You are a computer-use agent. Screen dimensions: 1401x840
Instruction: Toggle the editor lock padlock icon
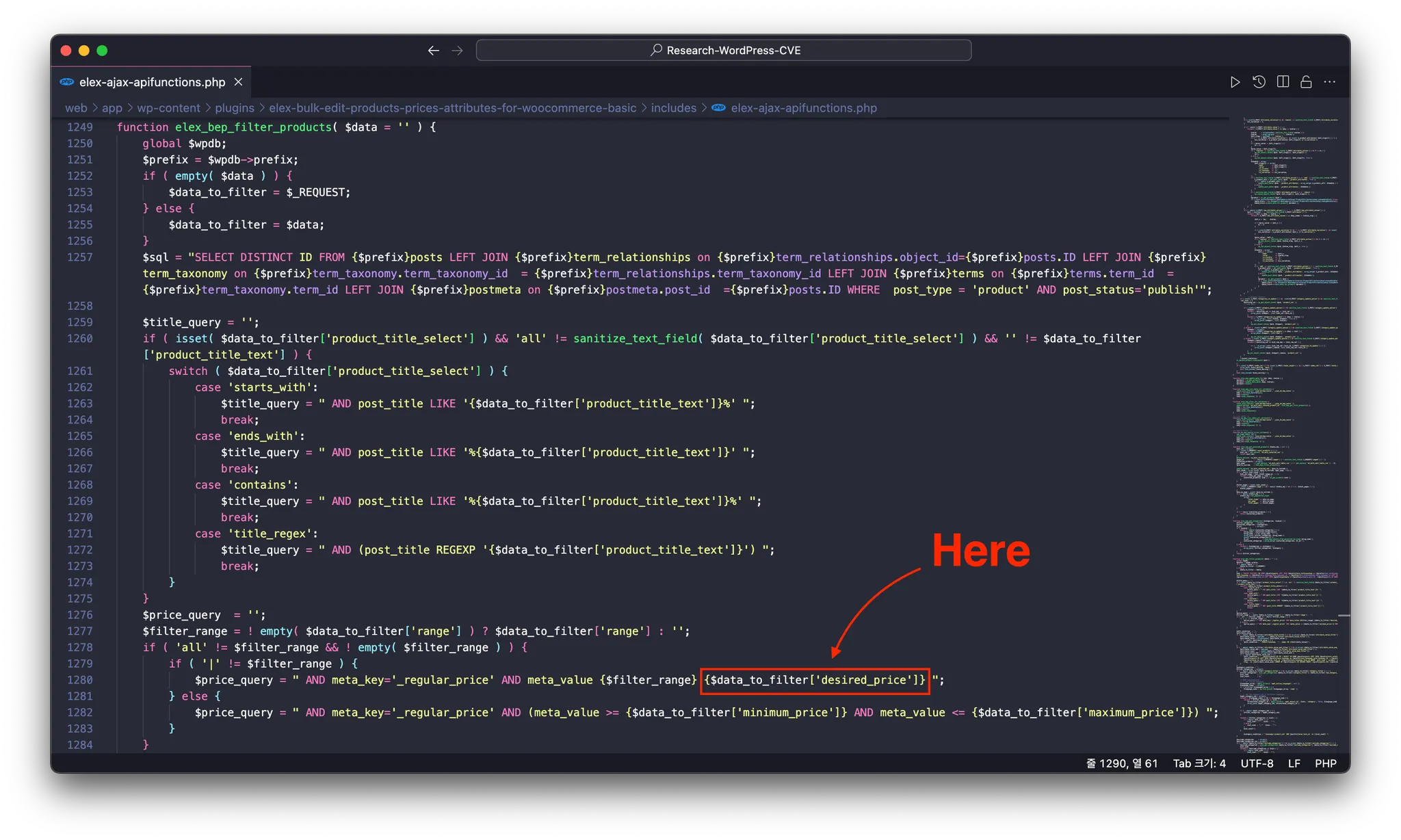pyautogui.click(x=1306, y=82)
